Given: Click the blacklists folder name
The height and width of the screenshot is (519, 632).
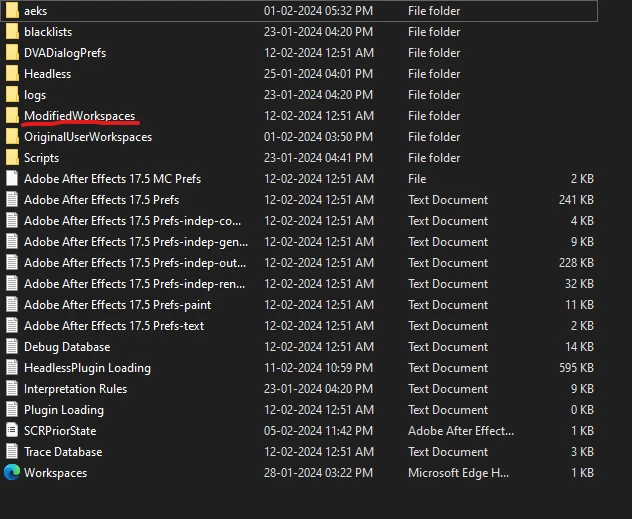Looking at the screenshot, I should pos(48,32).
